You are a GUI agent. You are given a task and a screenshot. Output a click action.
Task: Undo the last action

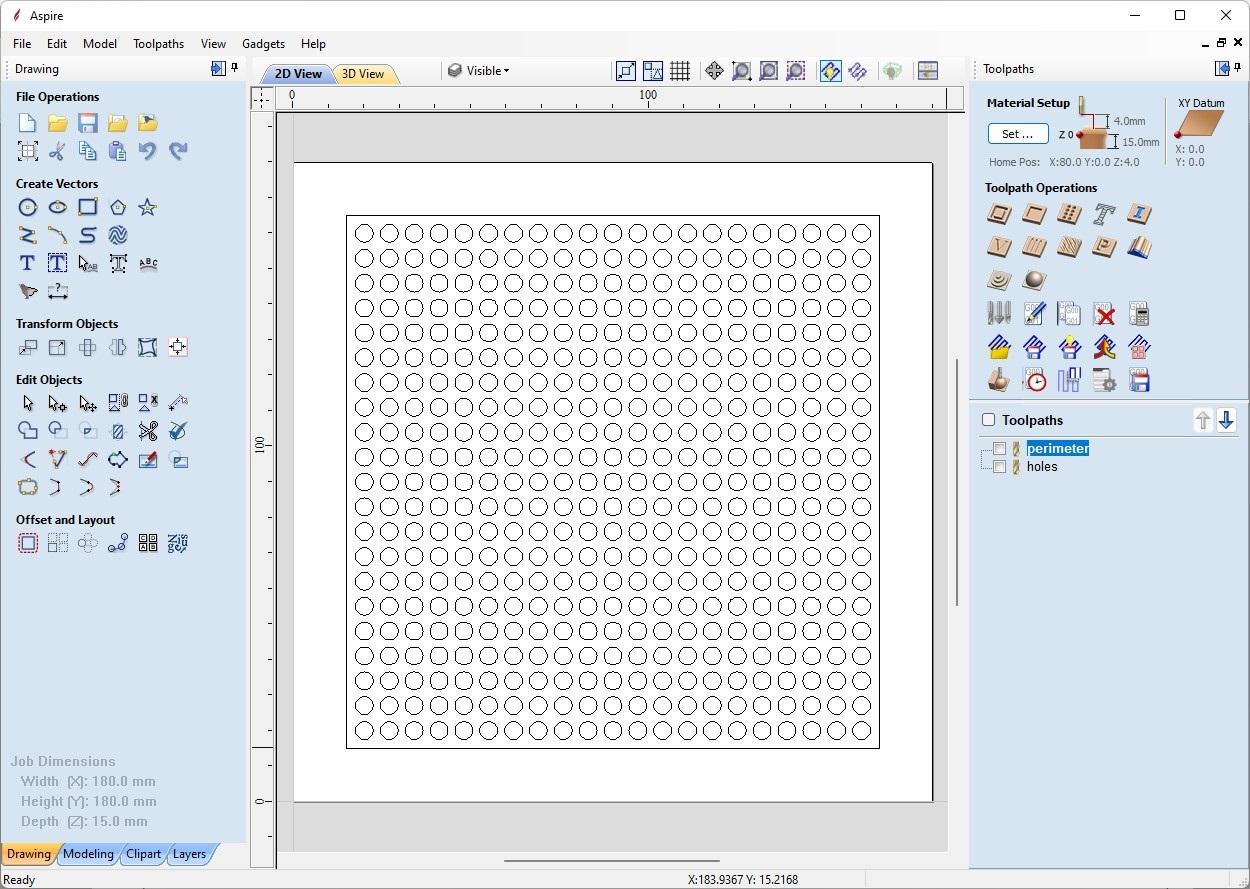[x=148, y=151]
